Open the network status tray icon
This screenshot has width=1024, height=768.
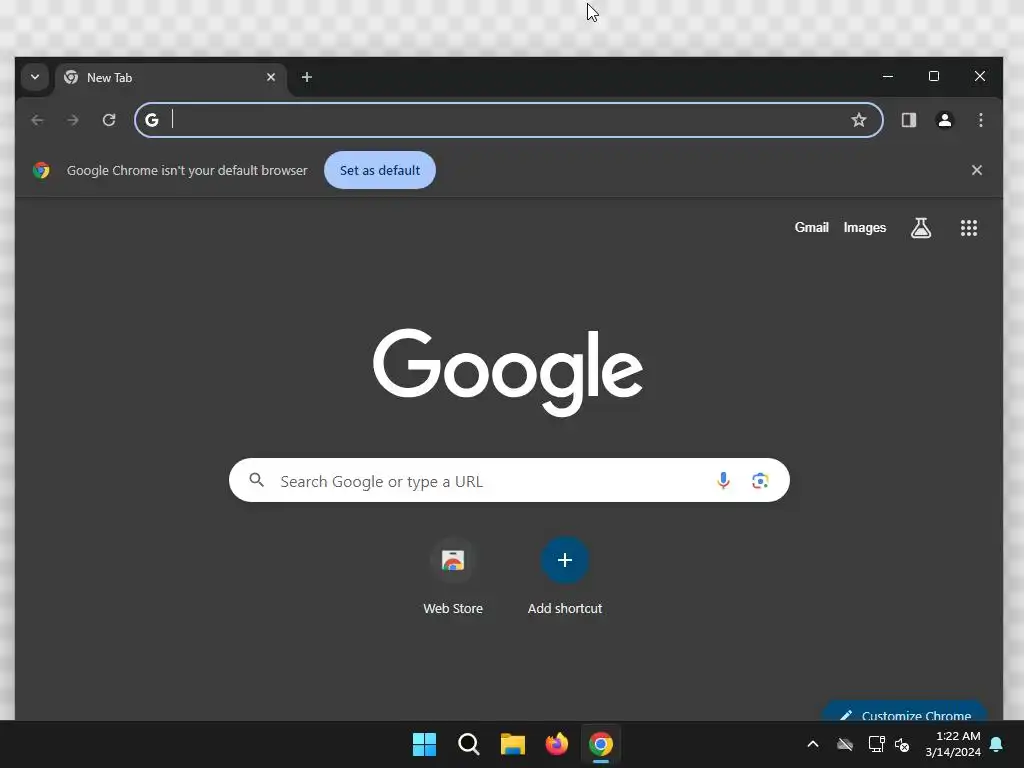[876, 744]
